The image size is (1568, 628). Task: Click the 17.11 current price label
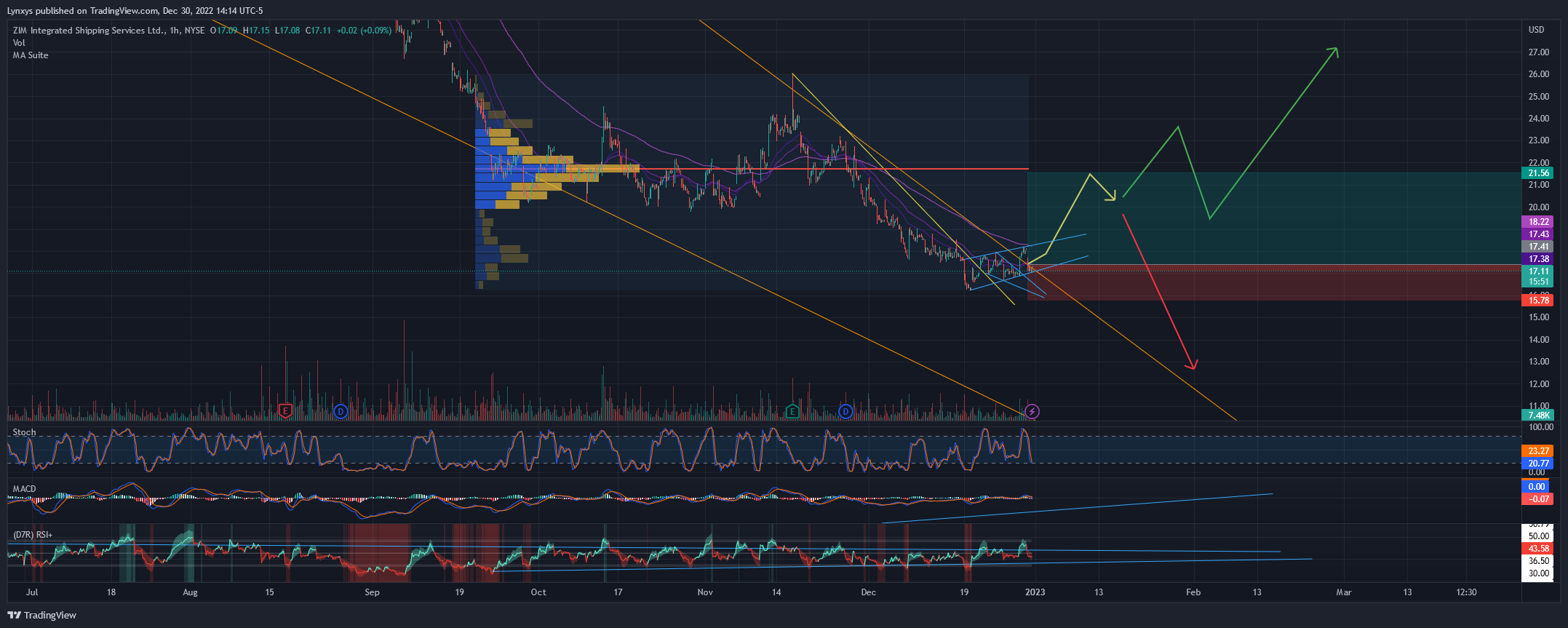[1538, 271]
